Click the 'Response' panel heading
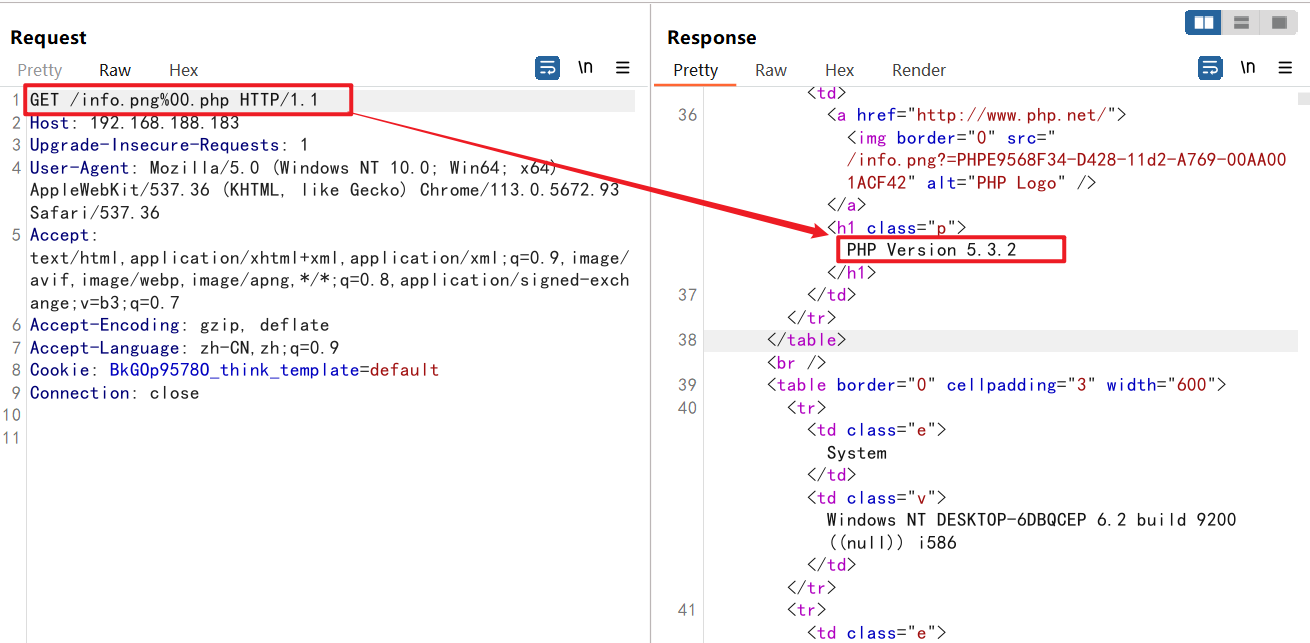 tap(711, 37)
